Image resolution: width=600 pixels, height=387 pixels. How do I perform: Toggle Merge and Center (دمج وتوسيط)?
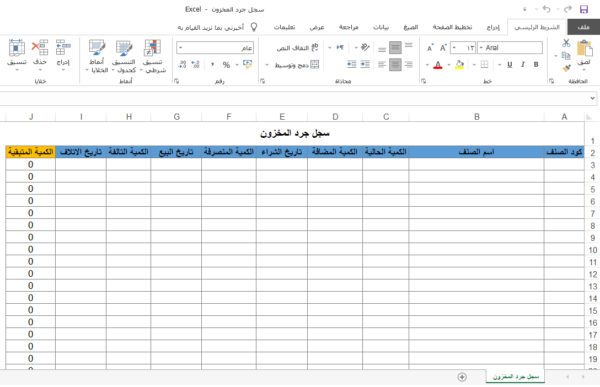(x=297, y=65)
